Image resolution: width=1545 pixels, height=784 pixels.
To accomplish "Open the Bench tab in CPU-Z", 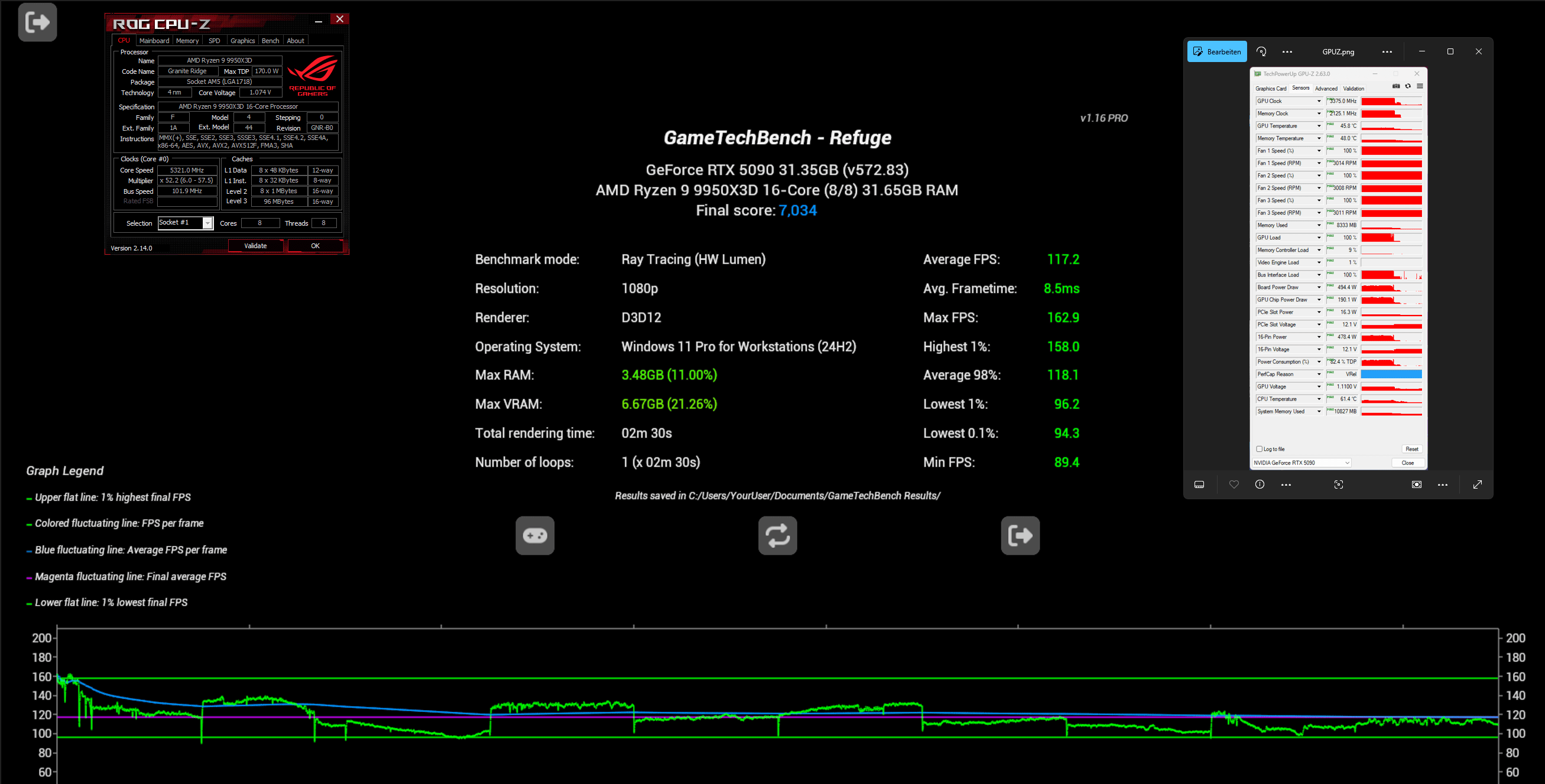I will coord(271,41).
